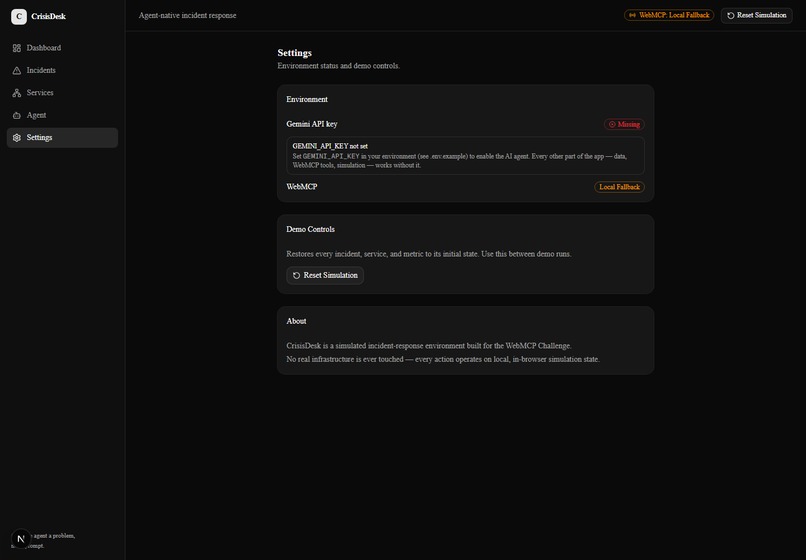Open the Agent page
The height and width of the screenshot is (560, 806).
tap(62, 115)
